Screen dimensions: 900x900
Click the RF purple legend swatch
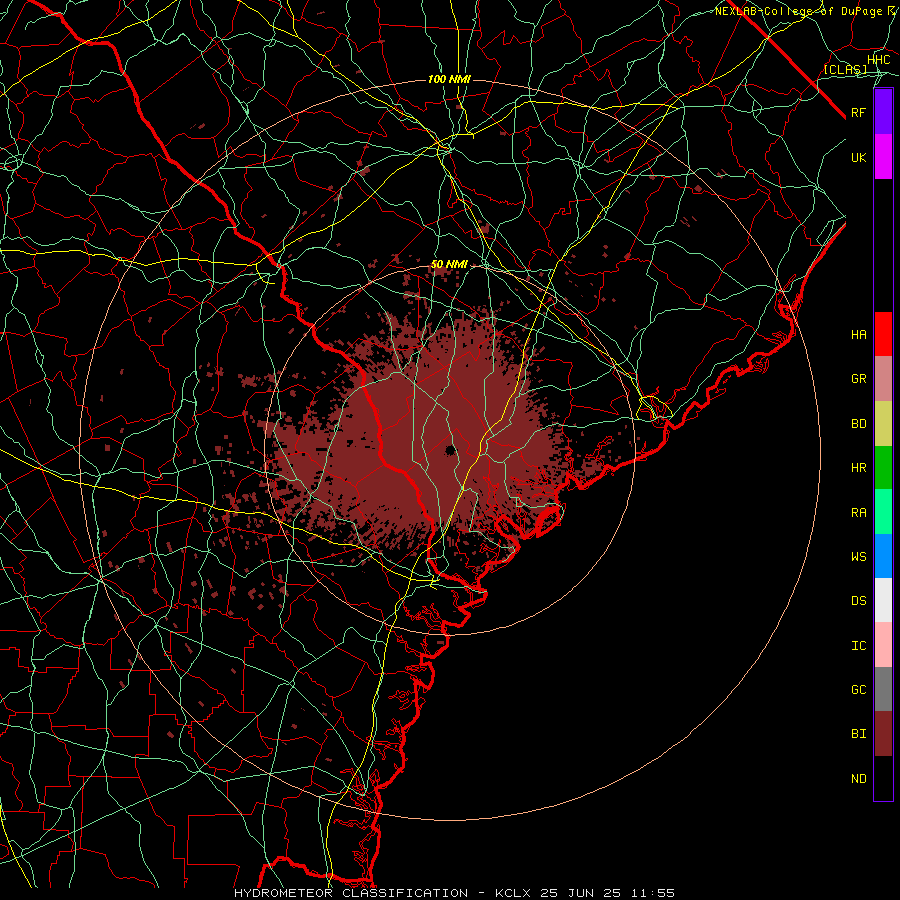point(883,112)
